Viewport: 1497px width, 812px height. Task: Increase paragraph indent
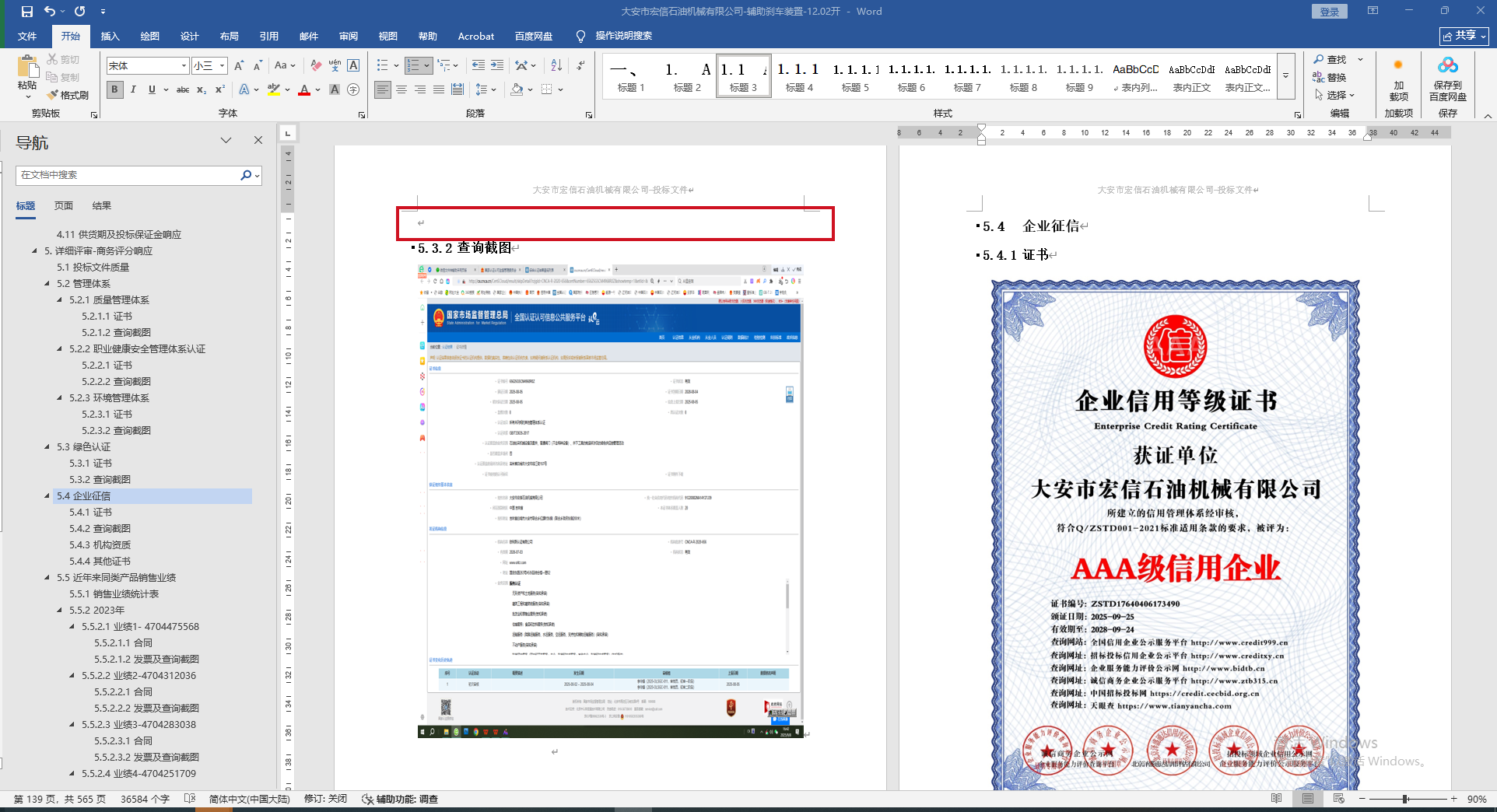coord(497,66)
